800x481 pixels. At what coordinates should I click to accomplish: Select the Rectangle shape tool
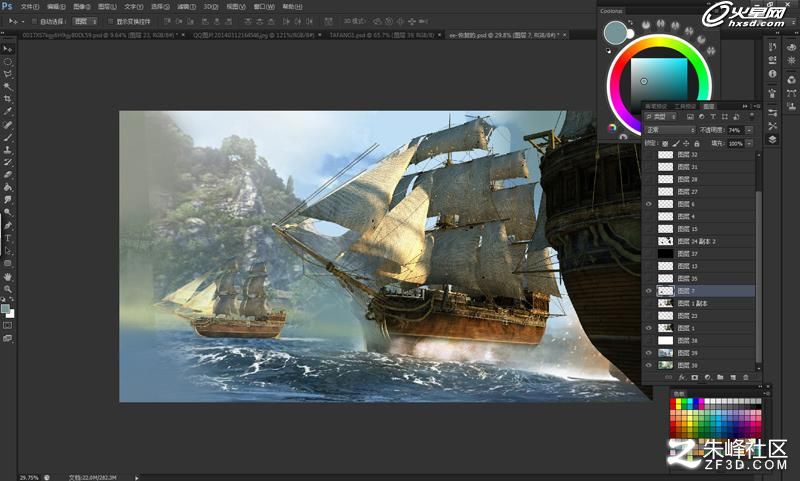click(x=7, y=263)
